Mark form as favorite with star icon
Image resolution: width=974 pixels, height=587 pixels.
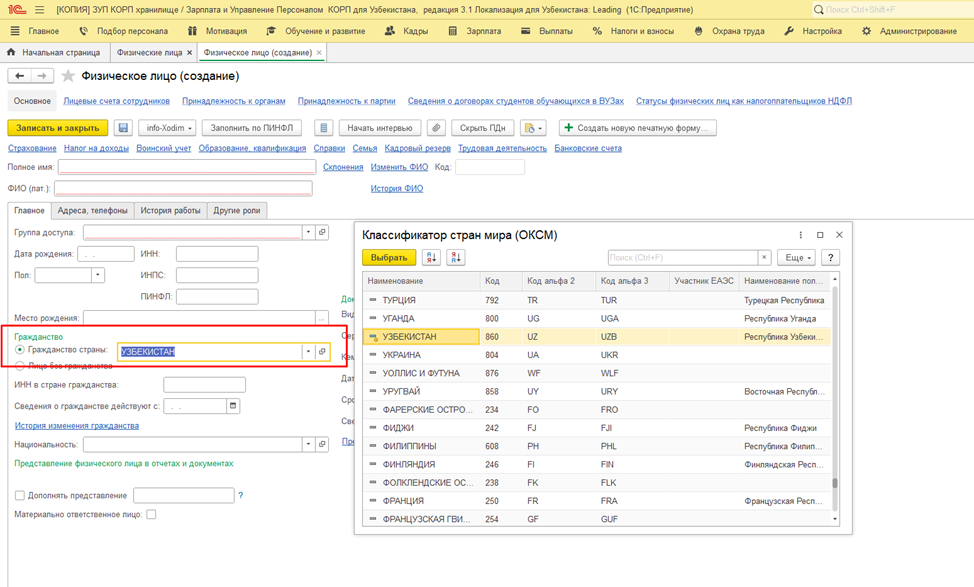68,76
